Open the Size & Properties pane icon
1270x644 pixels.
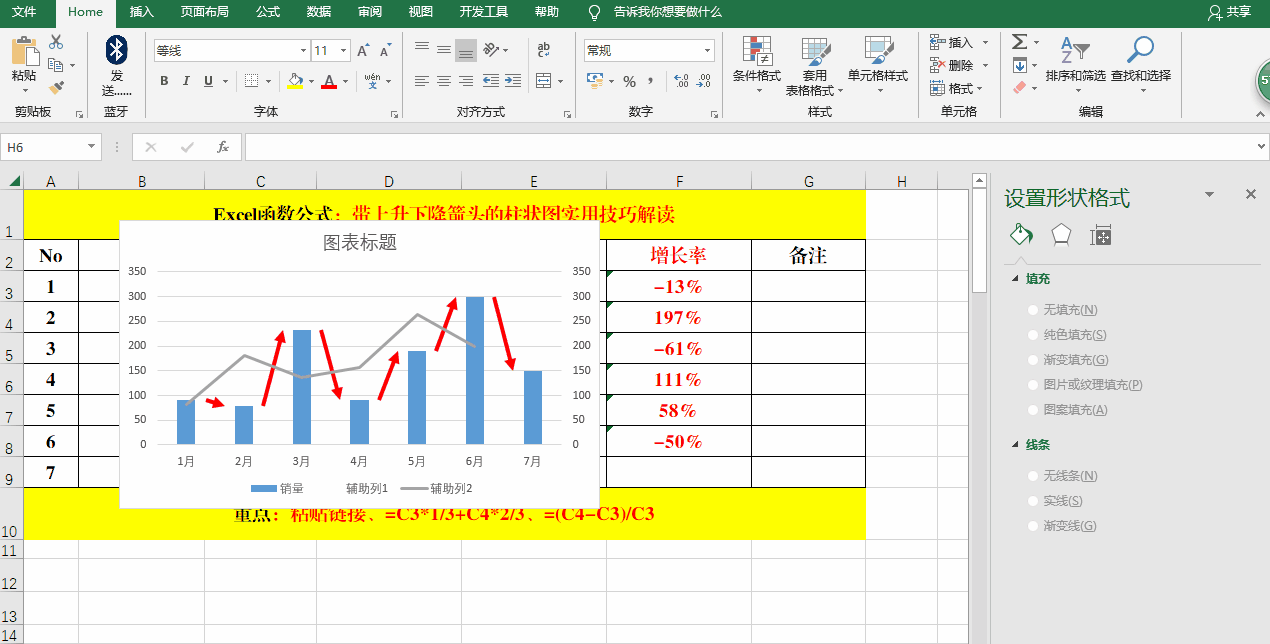[1101, 235]
